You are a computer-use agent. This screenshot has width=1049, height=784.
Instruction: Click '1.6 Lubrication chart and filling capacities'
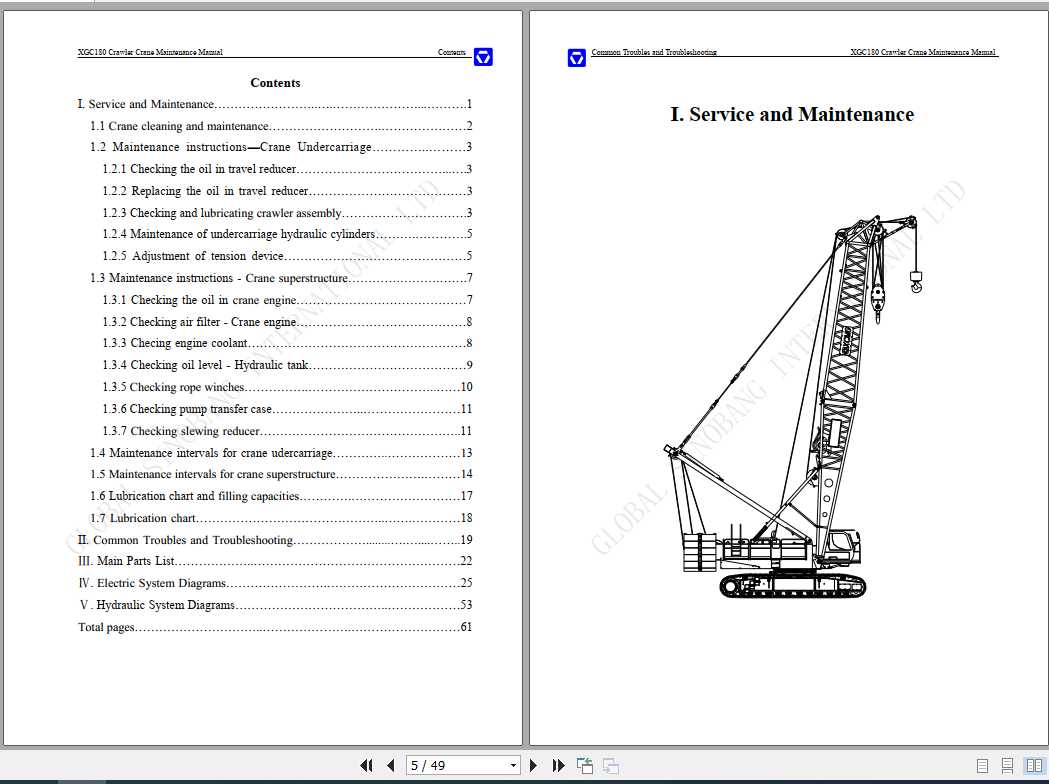point(281,496)
